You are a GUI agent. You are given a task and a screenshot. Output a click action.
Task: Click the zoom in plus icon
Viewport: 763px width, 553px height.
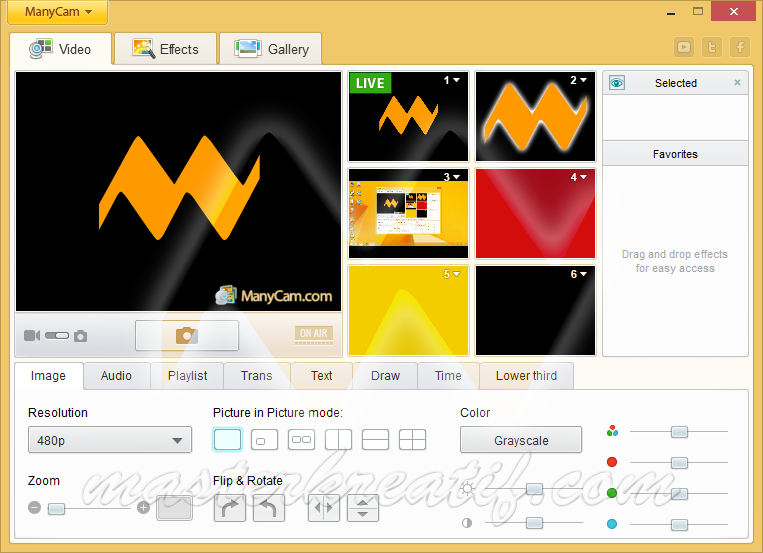[143, 508]
